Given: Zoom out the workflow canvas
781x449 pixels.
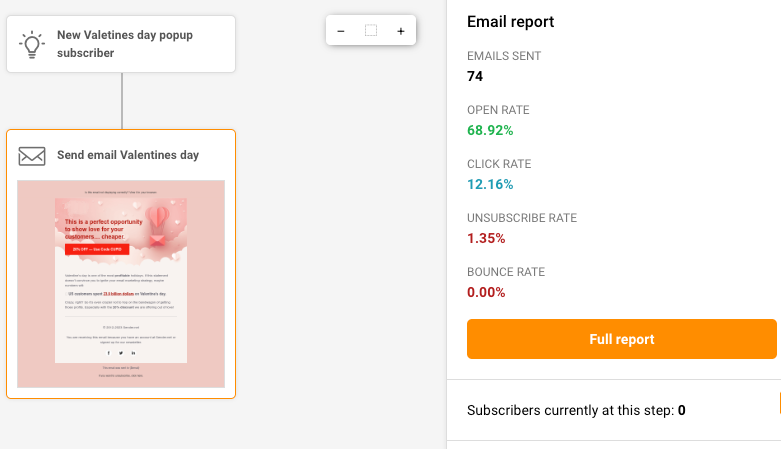Looking at the screenshot, I should coord(341,31).
